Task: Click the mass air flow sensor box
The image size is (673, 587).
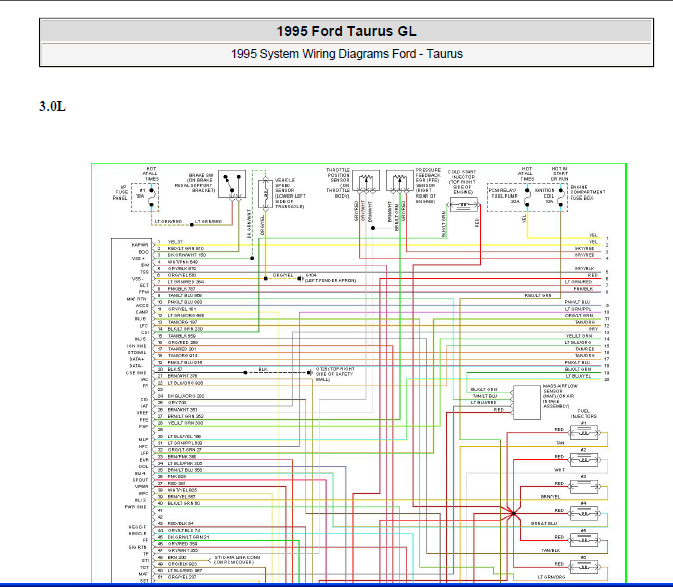Action: point(527,402)
